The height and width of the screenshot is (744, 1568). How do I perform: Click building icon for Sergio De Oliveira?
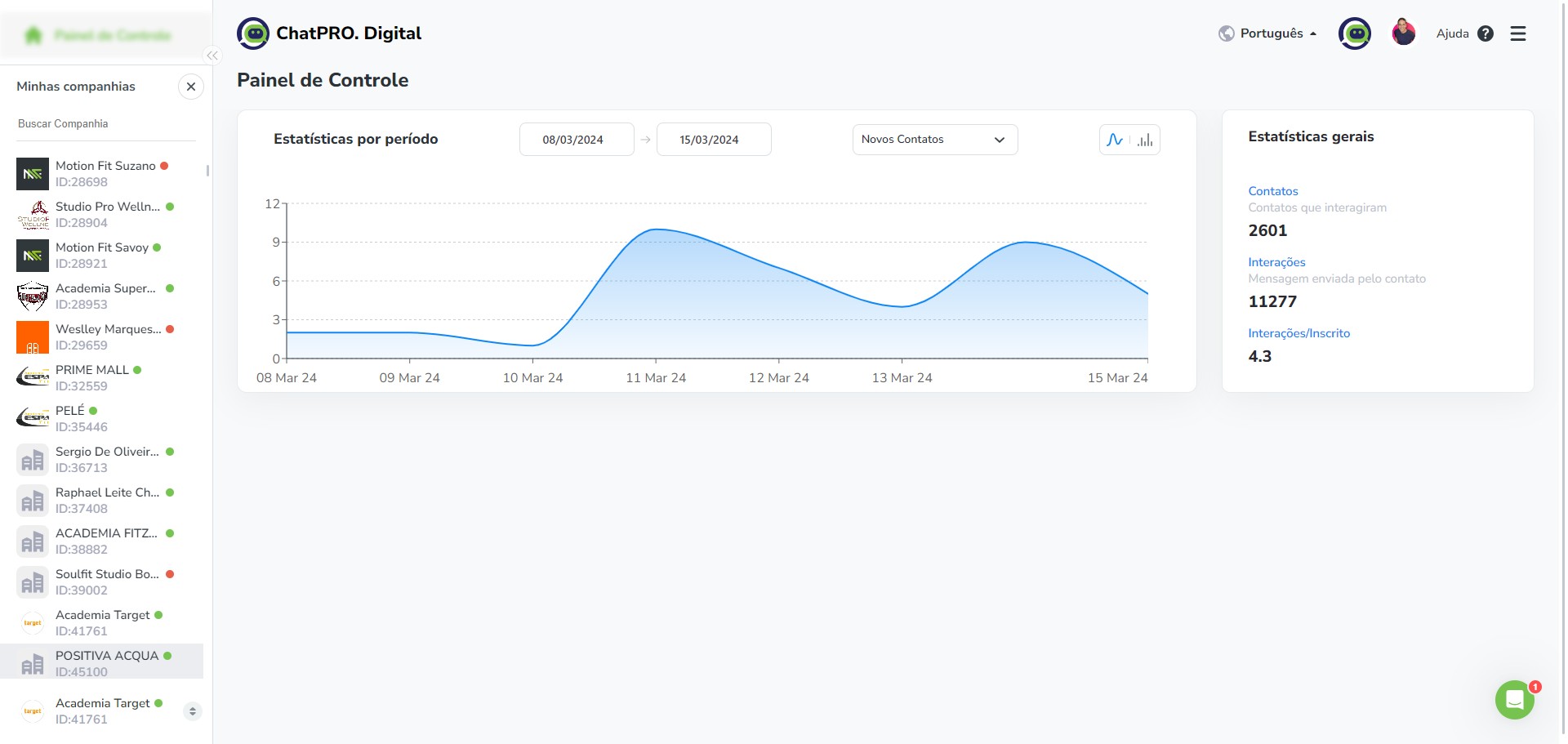tap(33, 460)
